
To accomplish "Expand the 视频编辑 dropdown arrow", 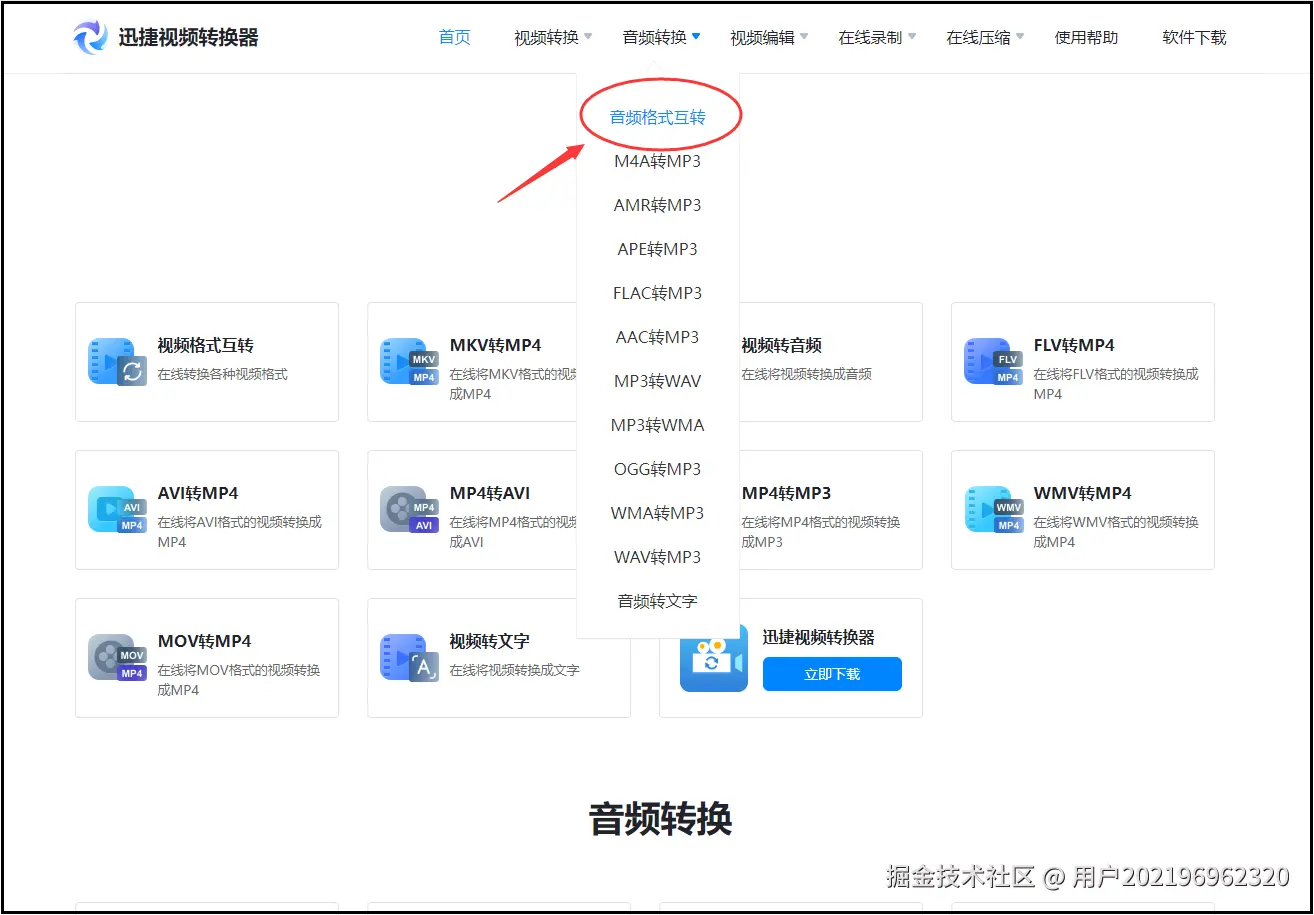I will 804,37.
